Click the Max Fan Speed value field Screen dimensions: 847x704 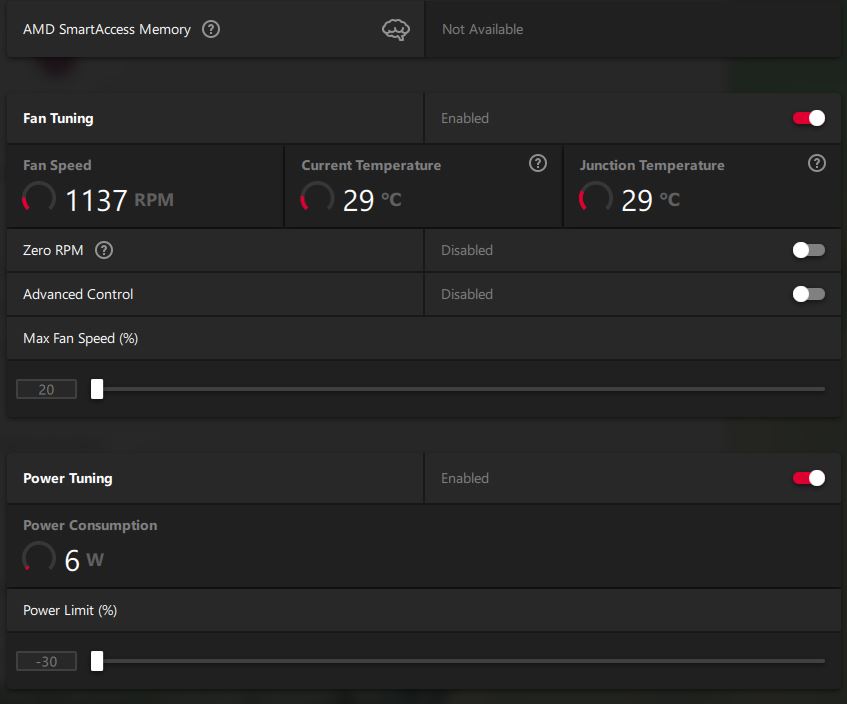tap(46, 389)
